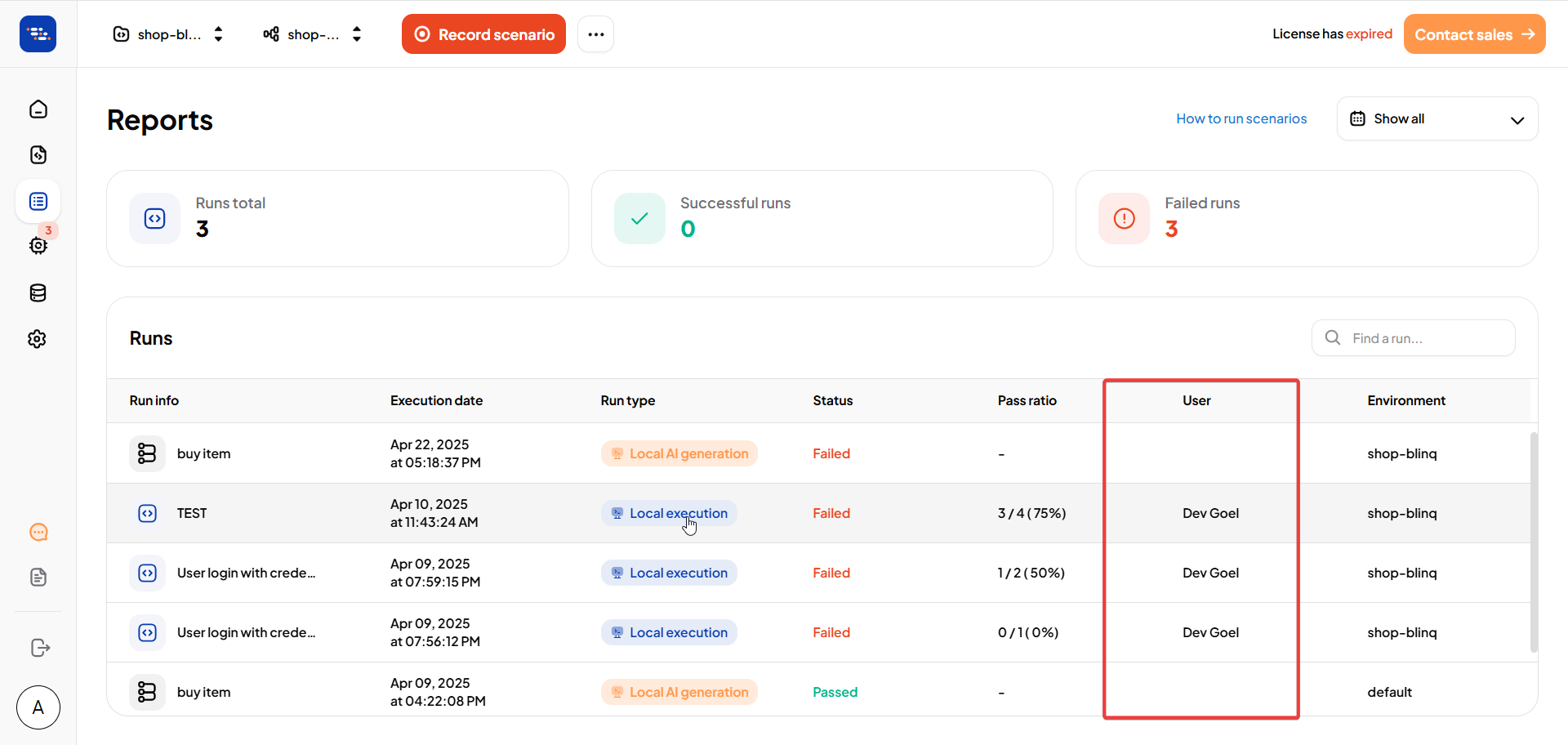The image size is (1568, 745).
Task: Open the support chat icon
Action: pos(38,532)
